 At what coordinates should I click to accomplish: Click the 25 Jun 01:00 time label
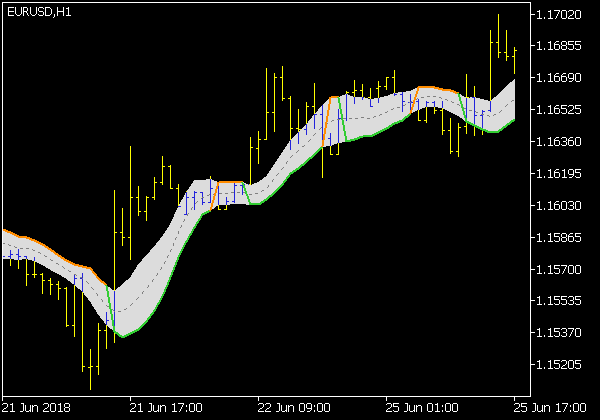pos(422,408)
